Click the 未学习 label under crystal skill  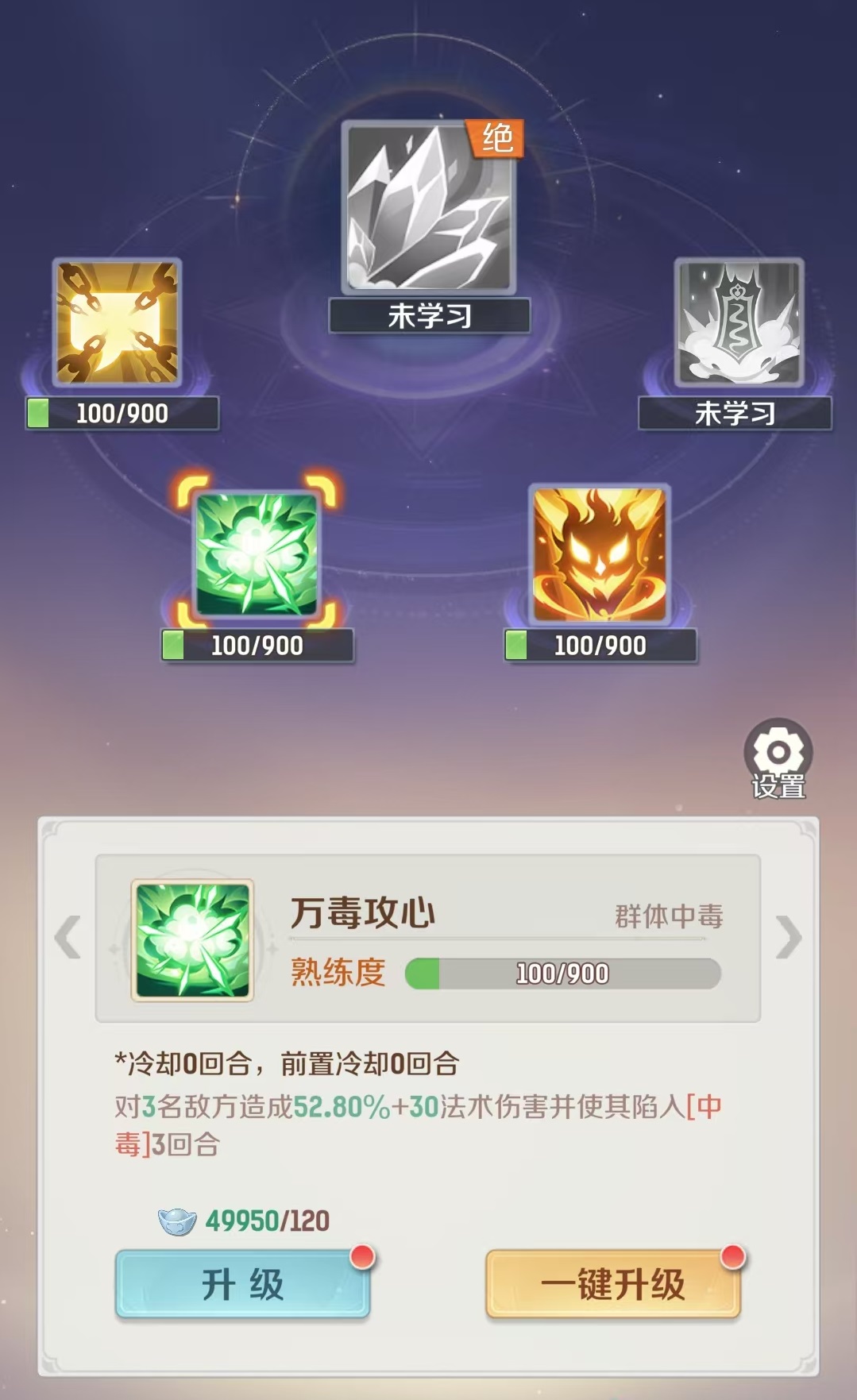coord(430,316)
